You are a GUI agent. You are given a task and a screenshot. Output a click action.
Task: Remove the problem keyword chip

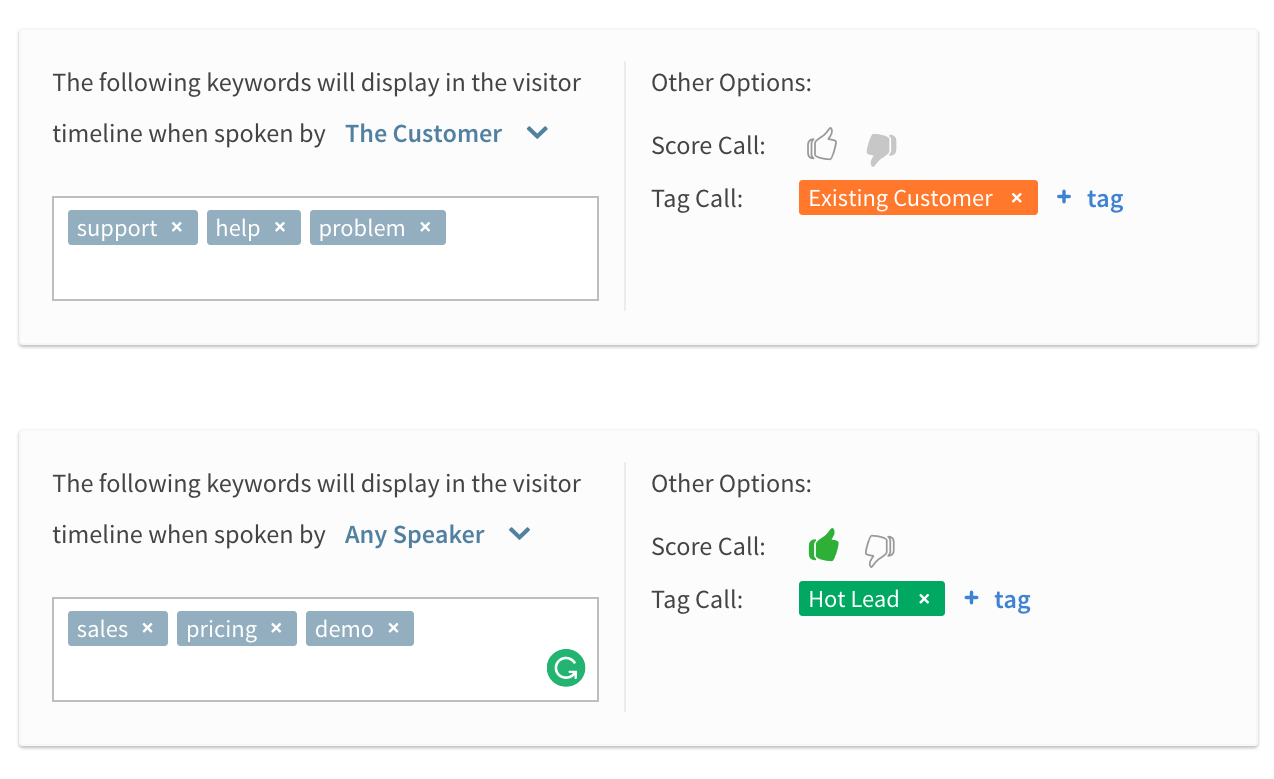(425, 227)
